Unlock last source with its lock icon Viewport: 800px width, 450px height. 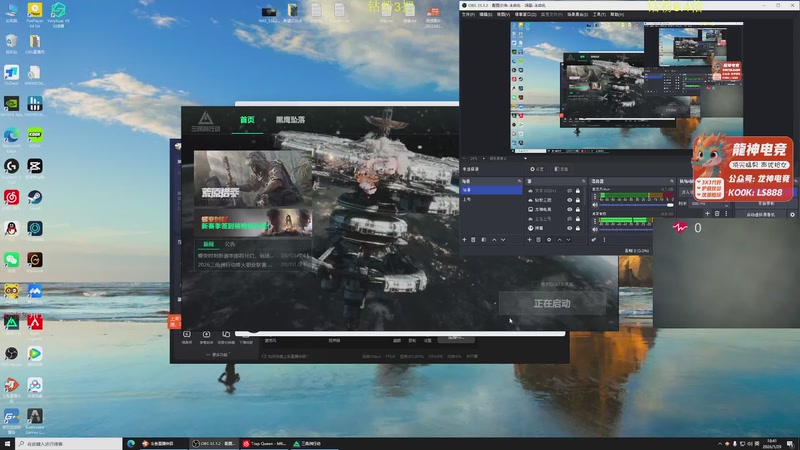578,228
